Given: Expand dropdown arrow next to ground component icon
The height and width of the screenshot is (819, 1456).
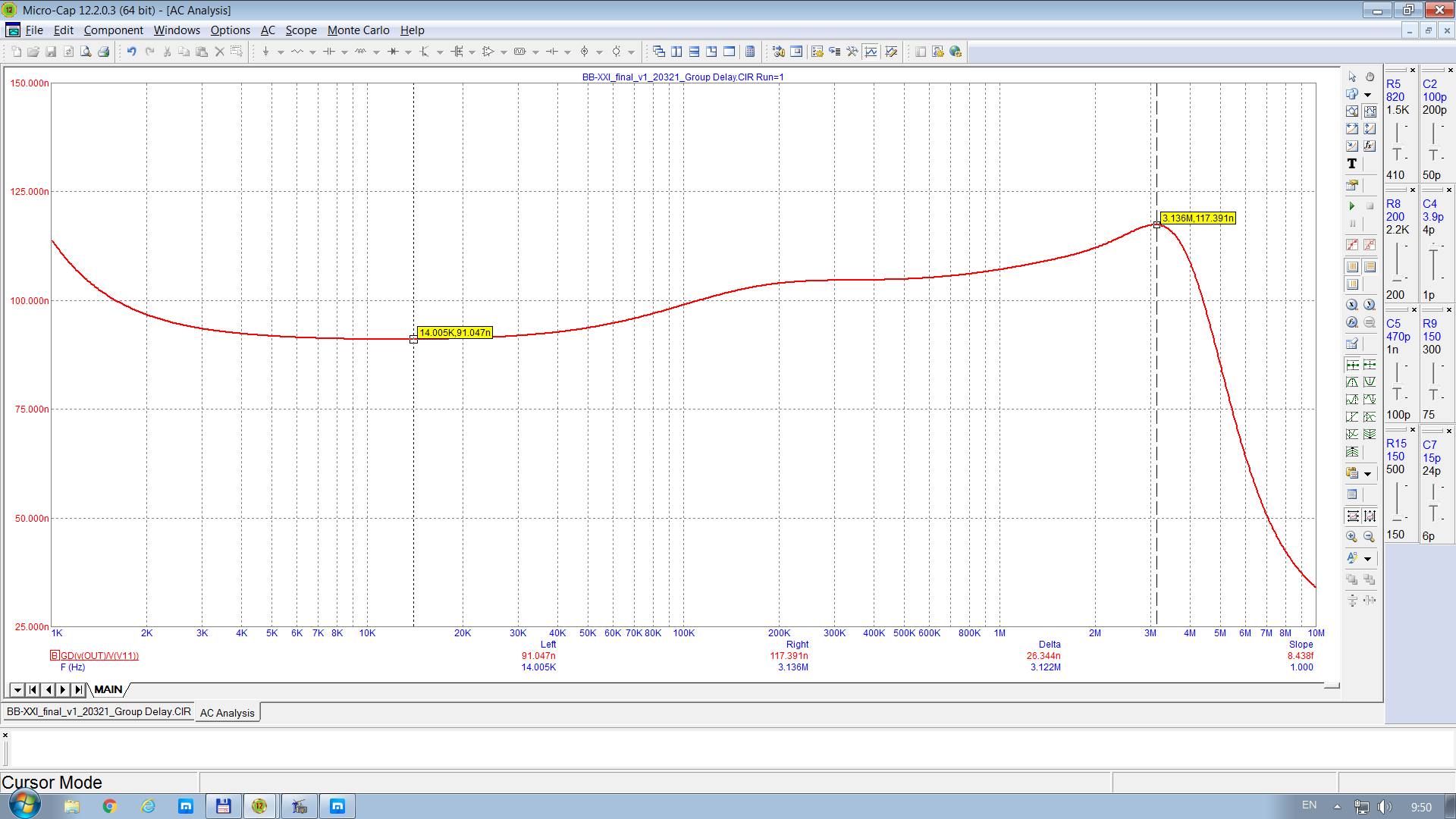Looking at the screenshot, I should pos(281,52).
